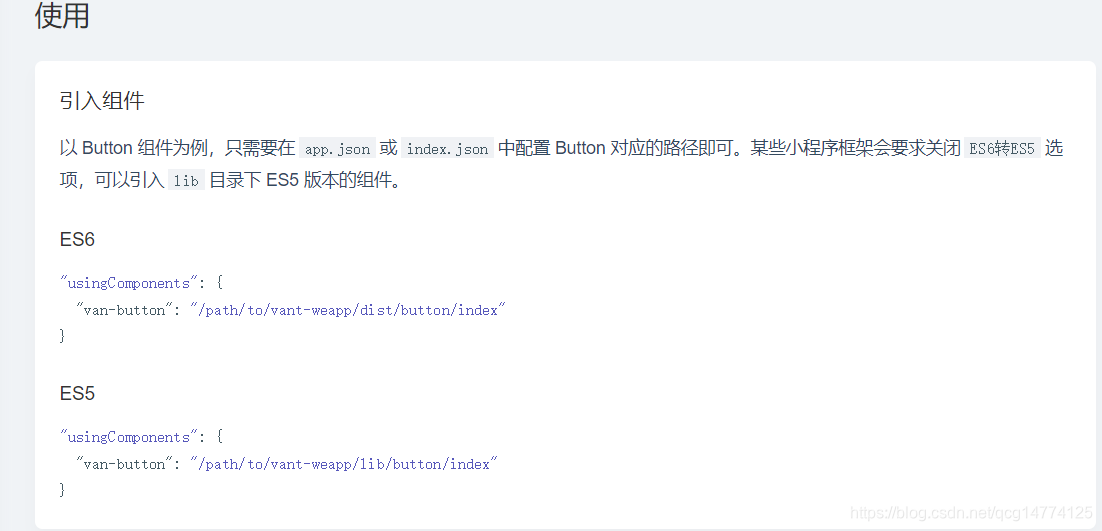Image resolution: width=1102 pixels, height=531 pixels.
Task: Click the ES5 subheading
Action: click(77, 393)
